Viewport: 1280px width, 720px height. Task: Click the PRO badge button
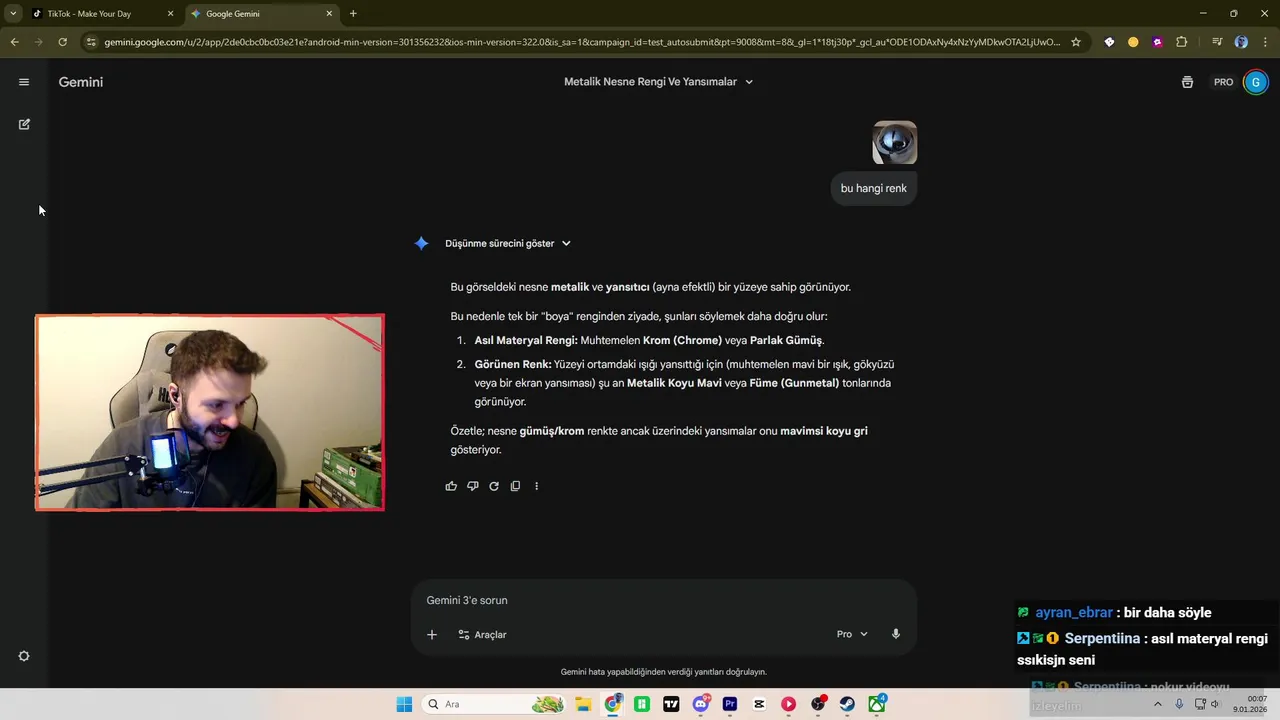pyautogui.click(x=1223, y=82)
